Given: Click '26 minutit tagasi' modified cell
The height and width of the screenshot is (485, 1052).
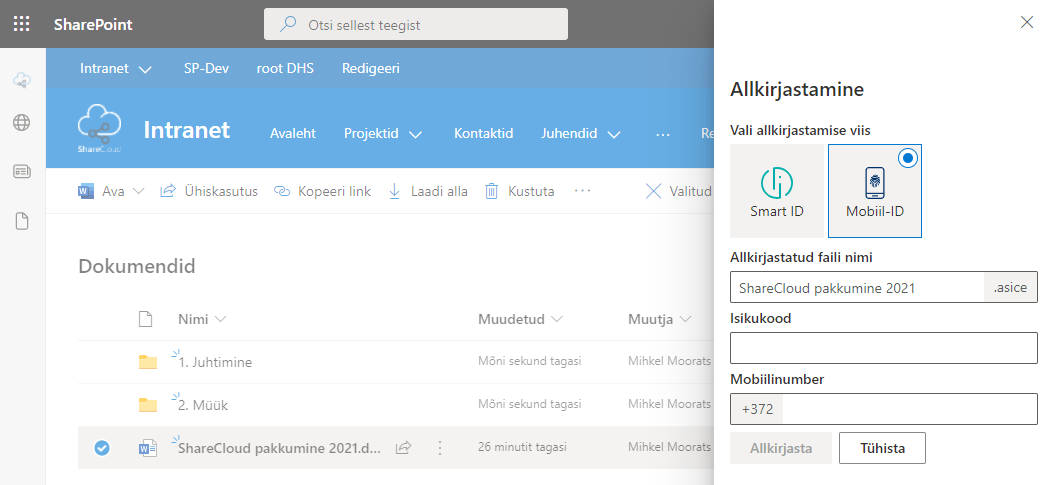Looking at the screenshot, I should coord(522,447).
